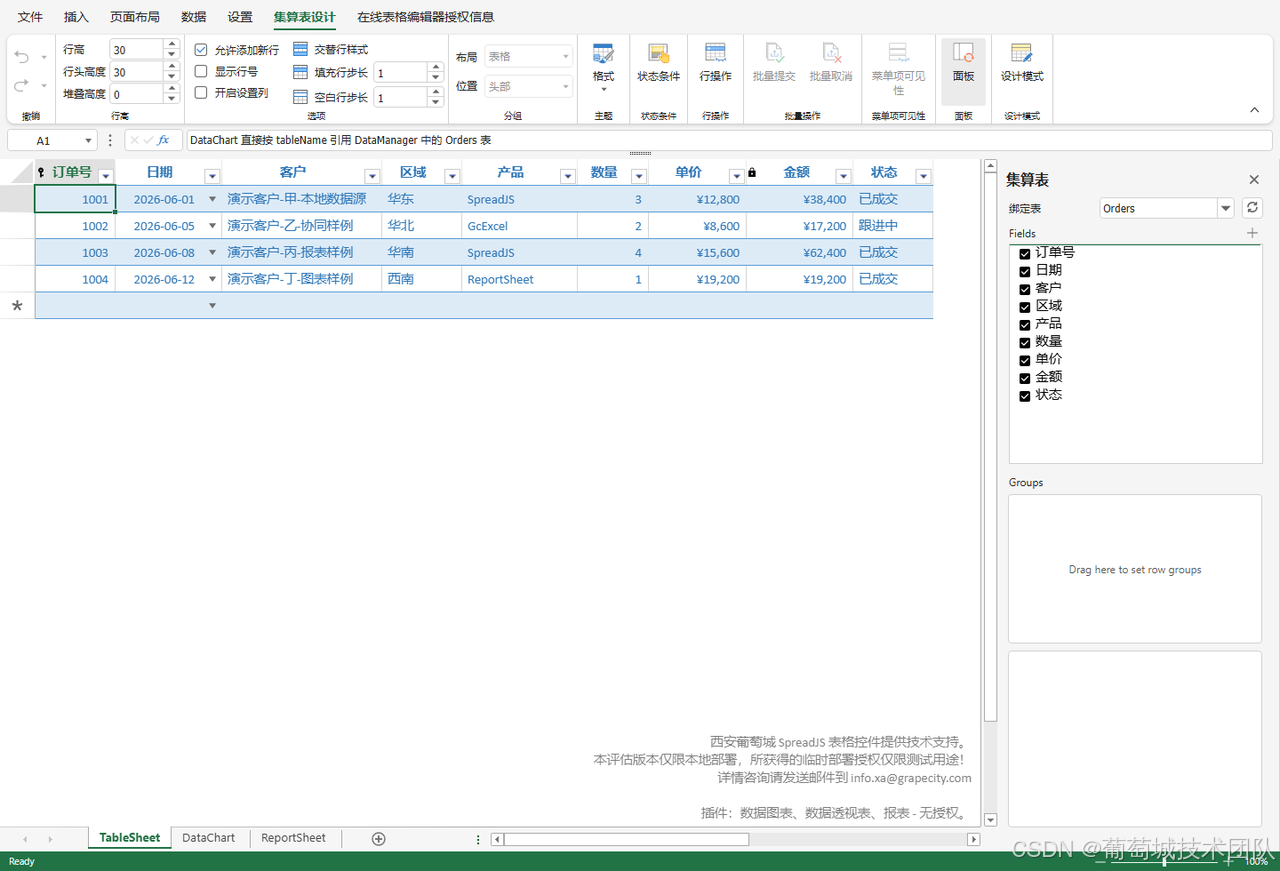Open 在线表格编辑器授权信息 tab
The height and width of the screenshot is (871, 1280).
(426, 17)
